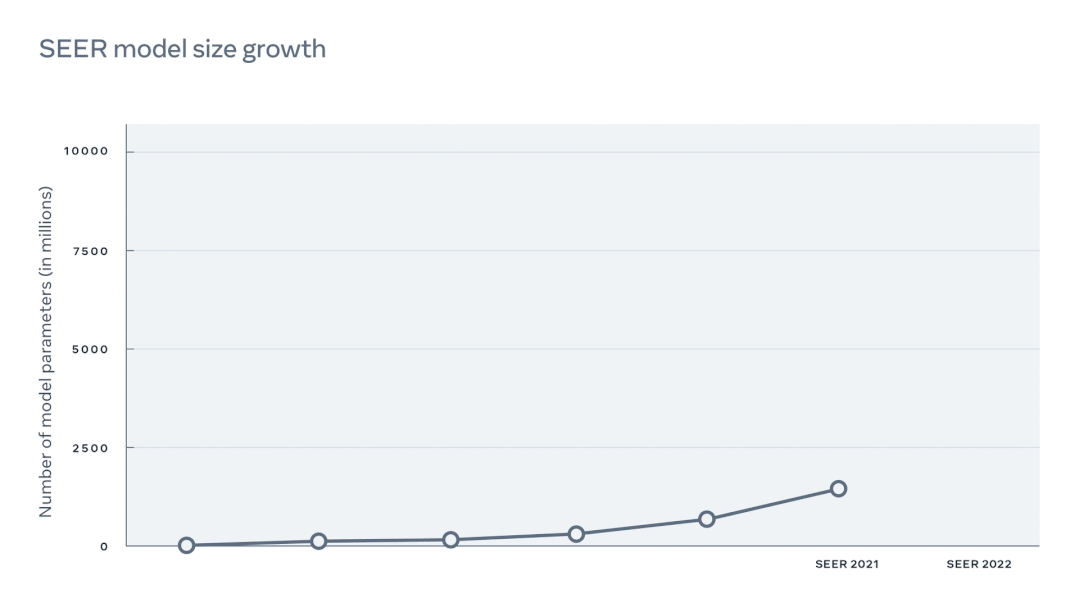Click the third data point from the left
Image resolution: width=1079 pixels, height=607 pixels.
point(450,540)
